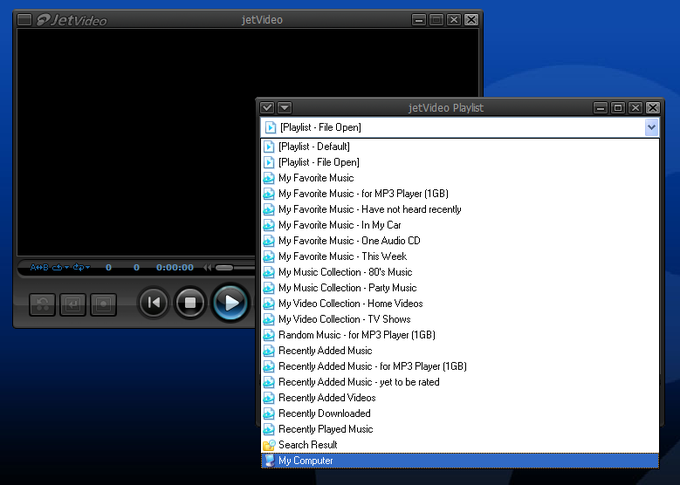The image size is (680, 485).
Task: Pick Recently Added Music - for MP3 Player (1GB)
Action: pos(460,366)
